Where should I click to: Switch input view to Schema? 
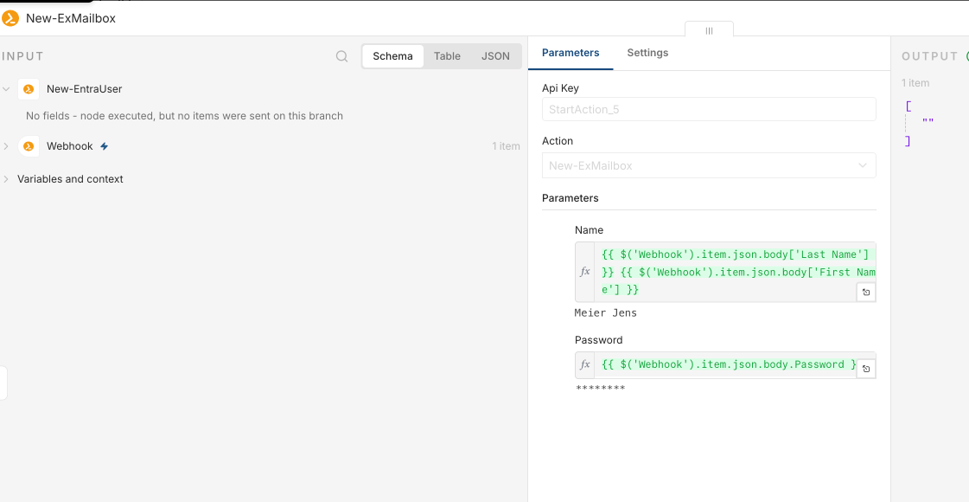pos(392,56)
